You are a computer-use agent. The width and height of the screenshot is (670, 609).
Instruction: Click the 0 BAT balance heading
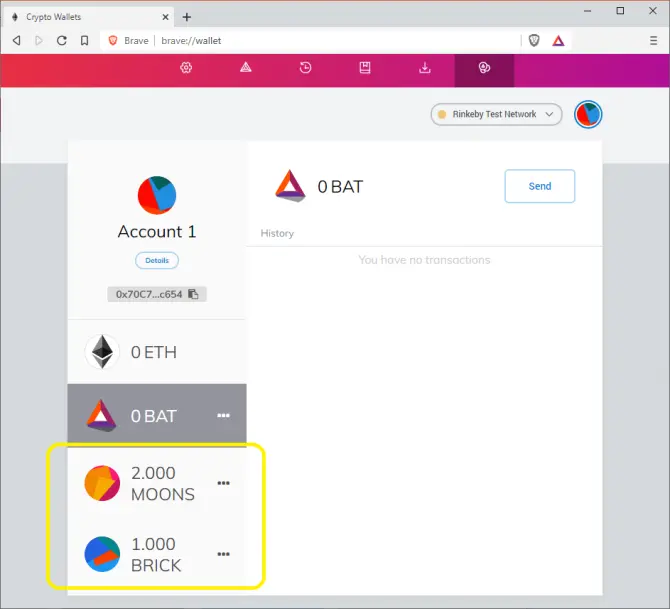(340, 187)
